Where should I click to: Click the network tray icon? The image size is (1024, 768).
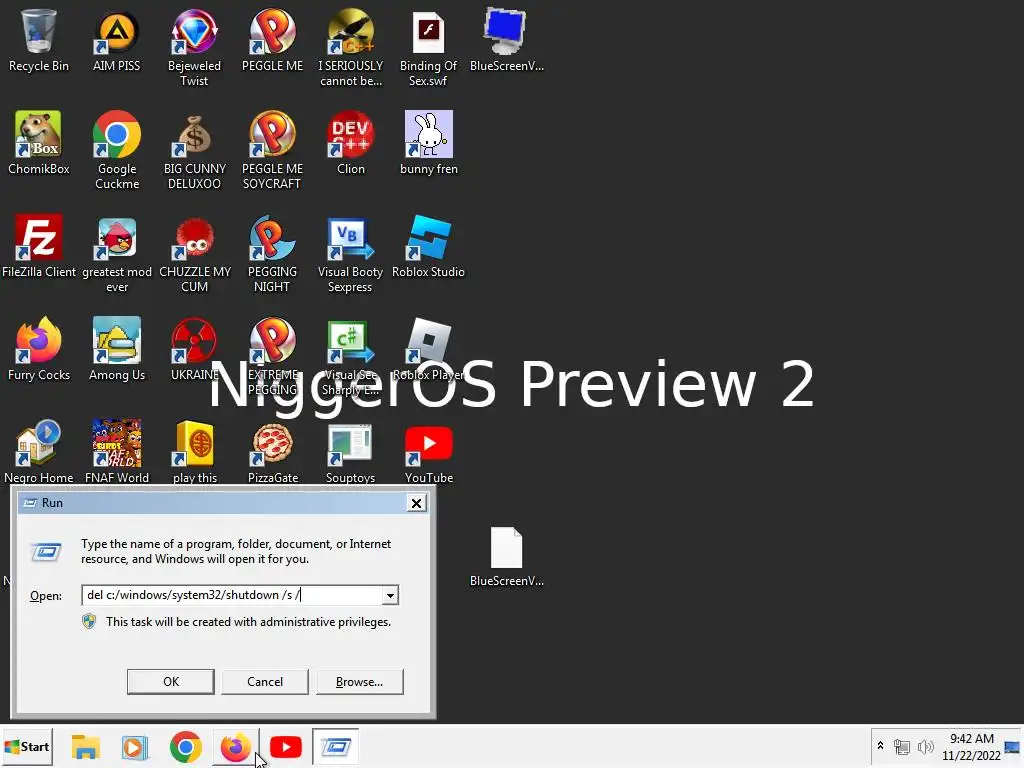pos(902,746)
